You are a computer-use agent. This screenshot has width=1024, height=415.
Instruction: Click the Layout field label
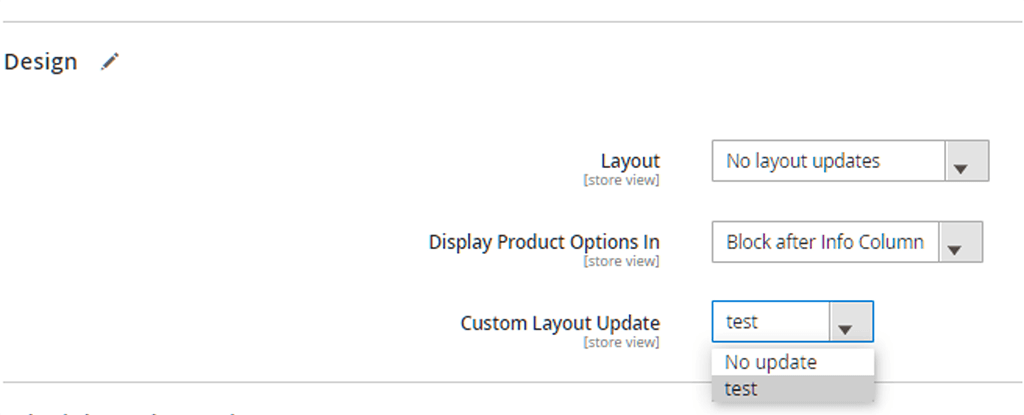coord(630,161)
